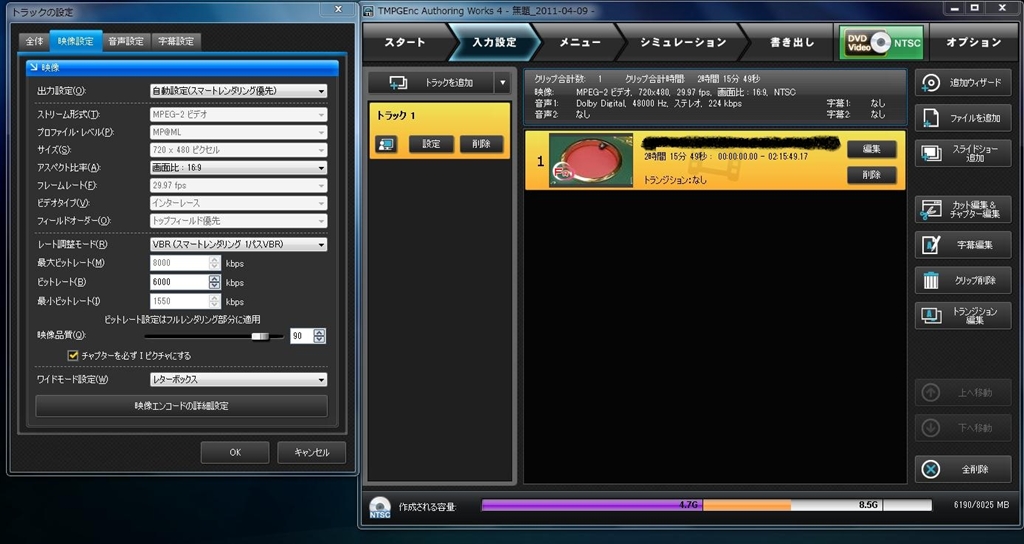Viewport: 1024px width, 544px height.
Task: Click the monitor icon in トラック 1
Action: (386, 144)
